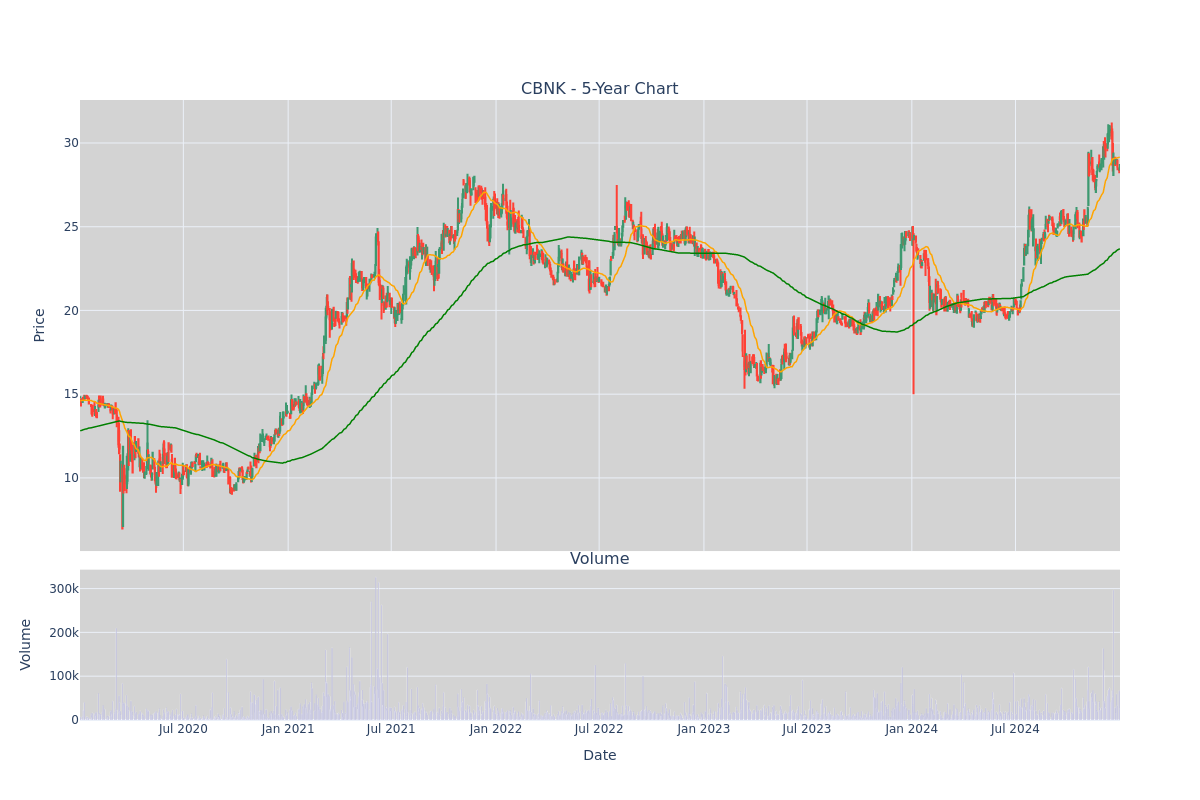1200x800 pixels.
Task: Click the 100k volume tick label
Action: [64, 676]
